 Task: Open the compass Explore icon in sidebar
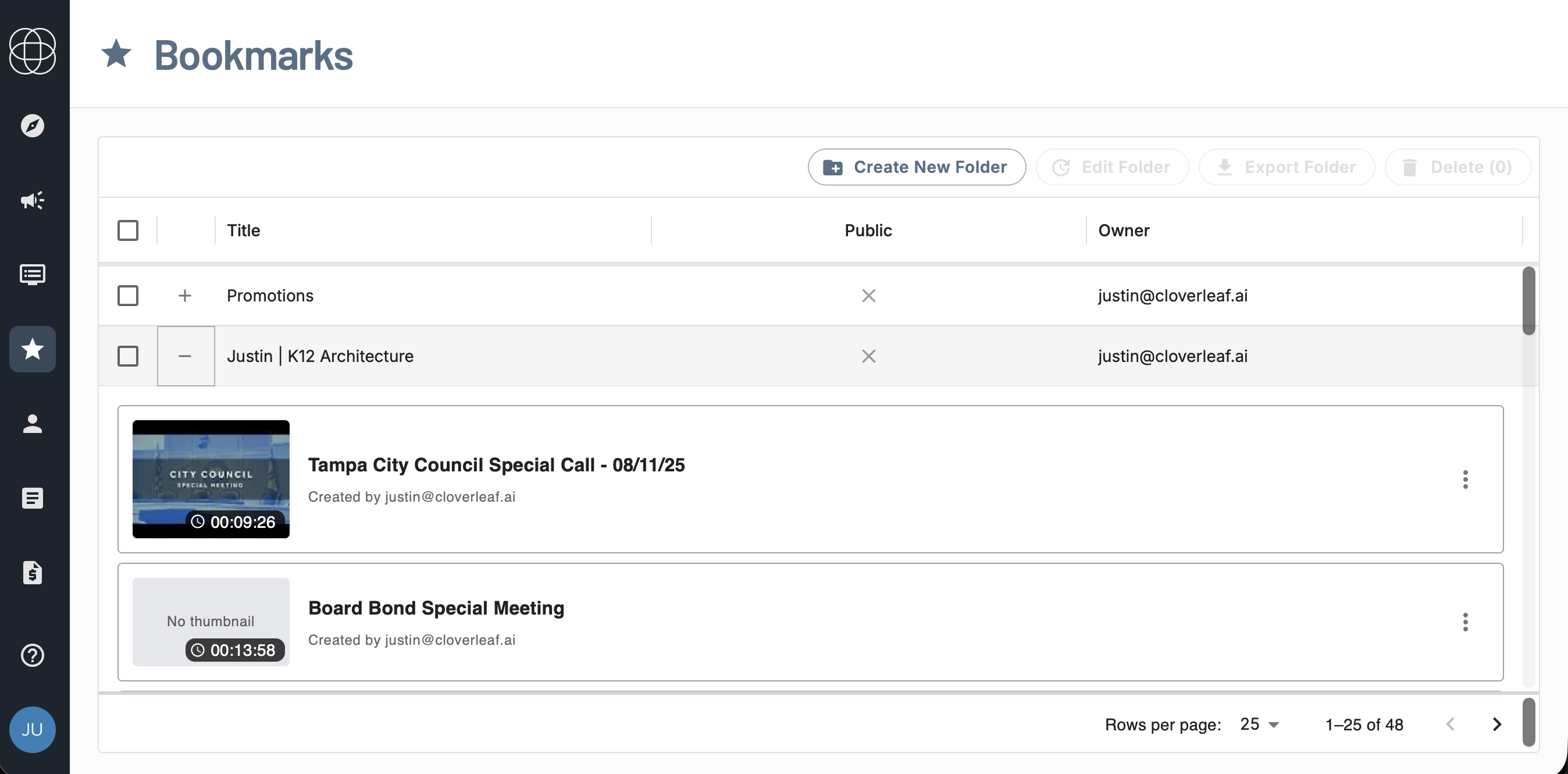point(32,126)
